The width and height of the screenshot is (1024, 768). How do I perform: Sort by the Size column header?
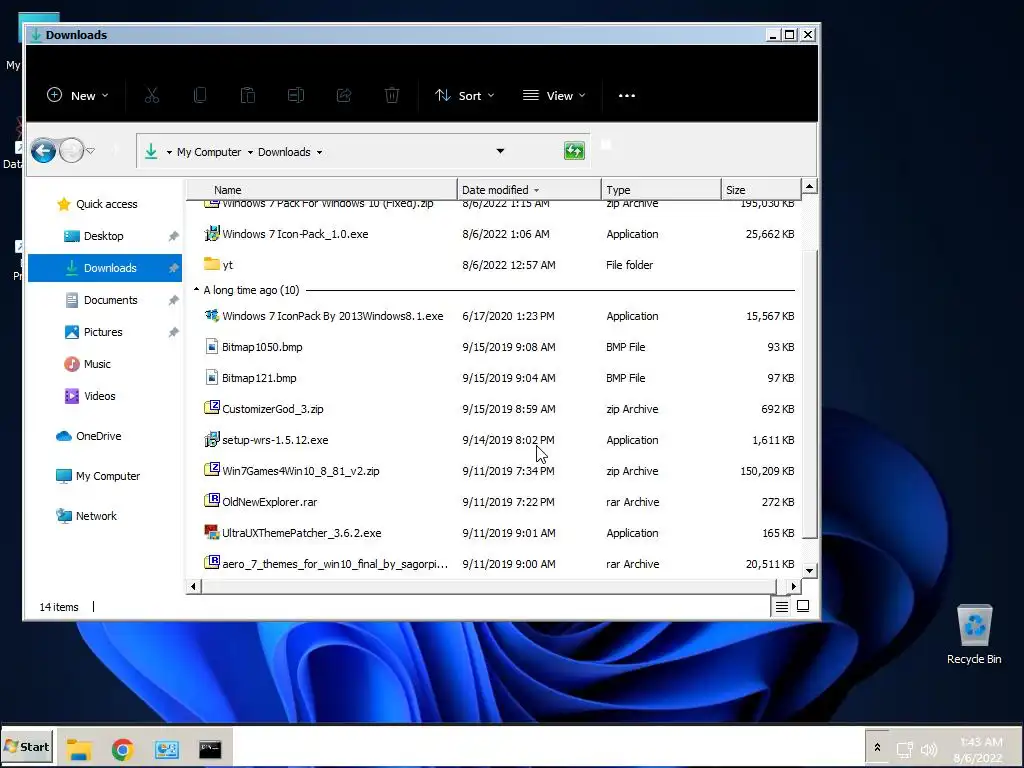[761, 189]
